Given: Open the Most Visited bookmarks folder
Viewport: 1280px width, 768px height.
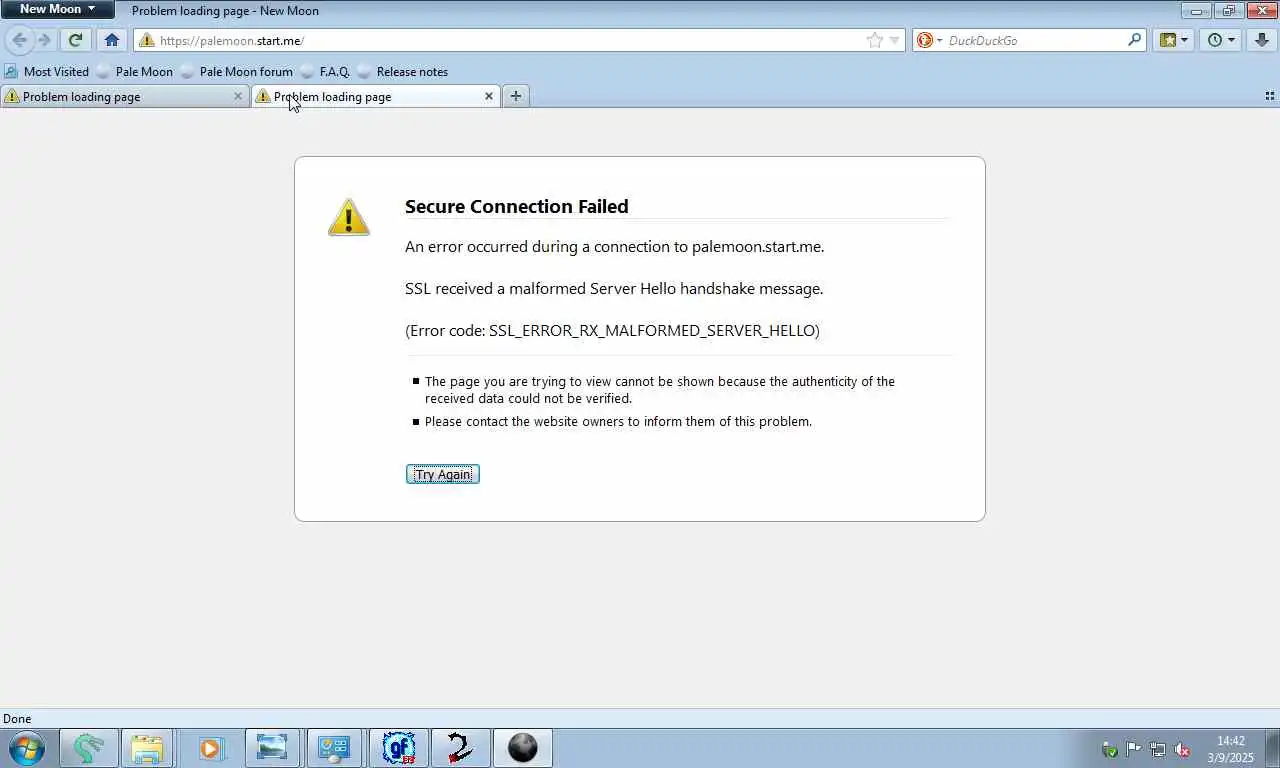Looking at the screenshot, I should point(47,71).
